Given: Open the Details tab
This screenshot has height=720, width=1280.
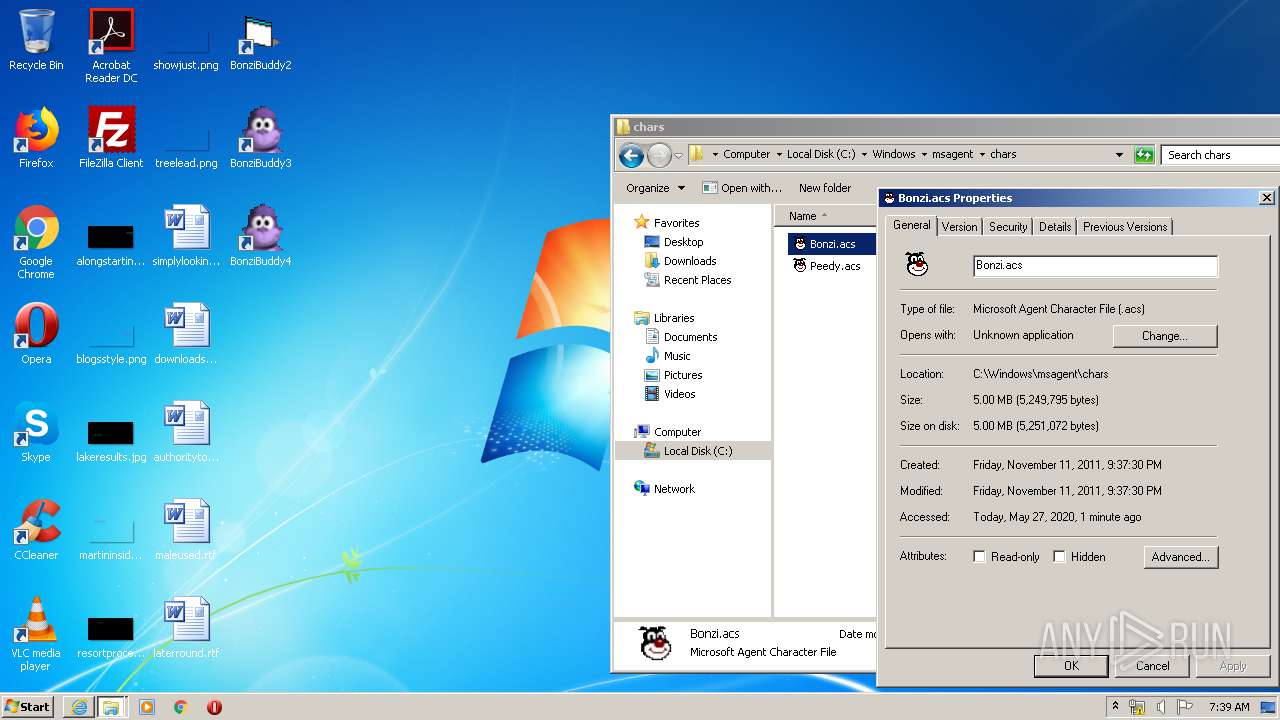Looking at the screenshot, I should click(1055, 227).
